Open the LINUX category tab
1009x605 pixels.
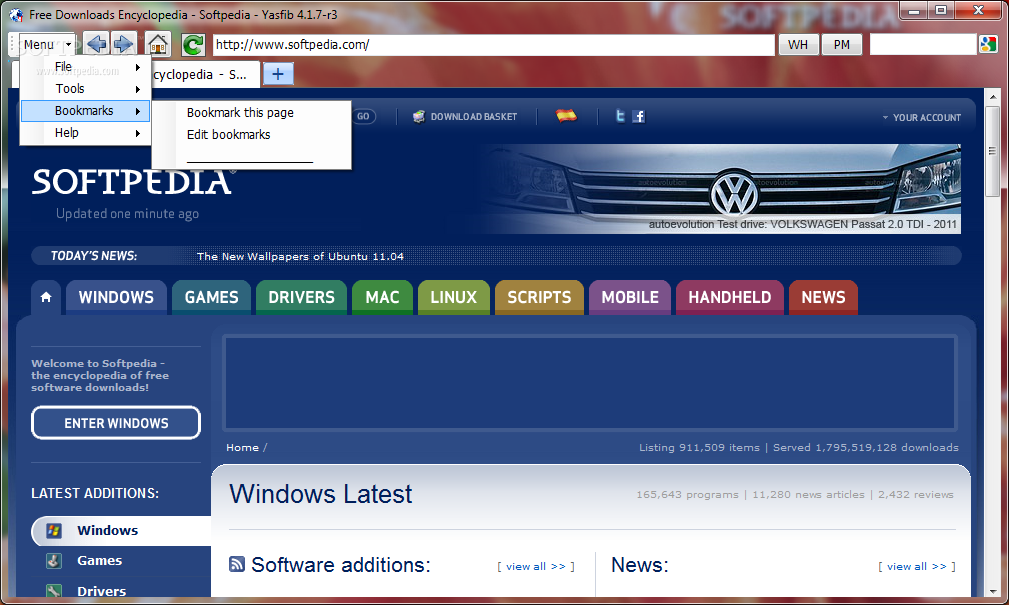tap(454, 297)
